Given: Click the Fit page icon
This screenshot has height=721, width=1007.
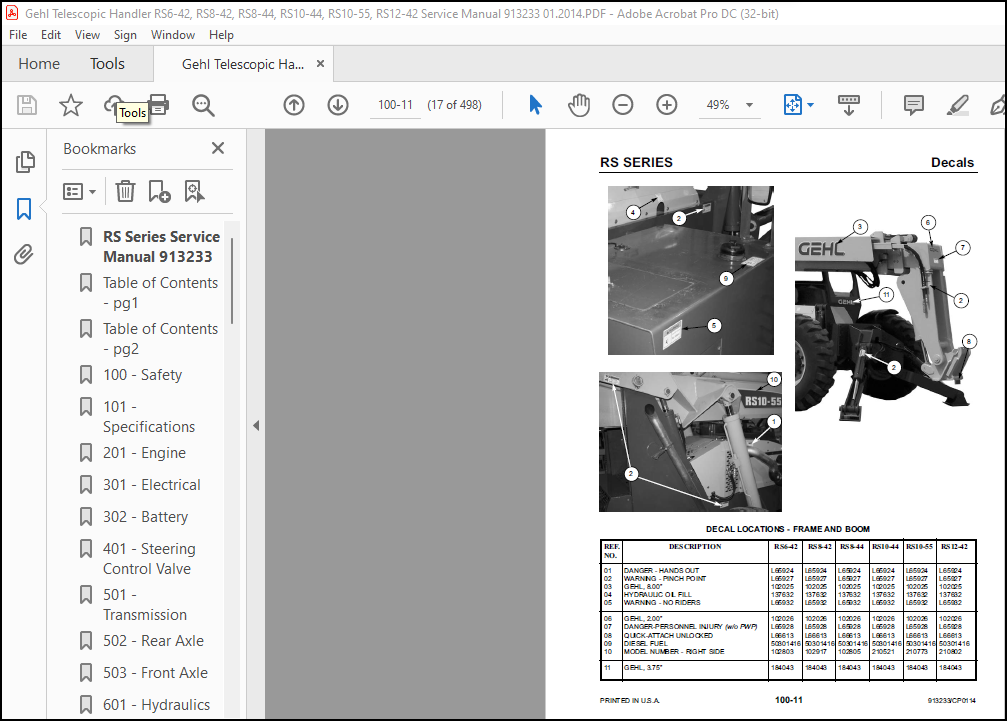Looking at the screenshot, I should pyautogui.click(x=792, y=105).
